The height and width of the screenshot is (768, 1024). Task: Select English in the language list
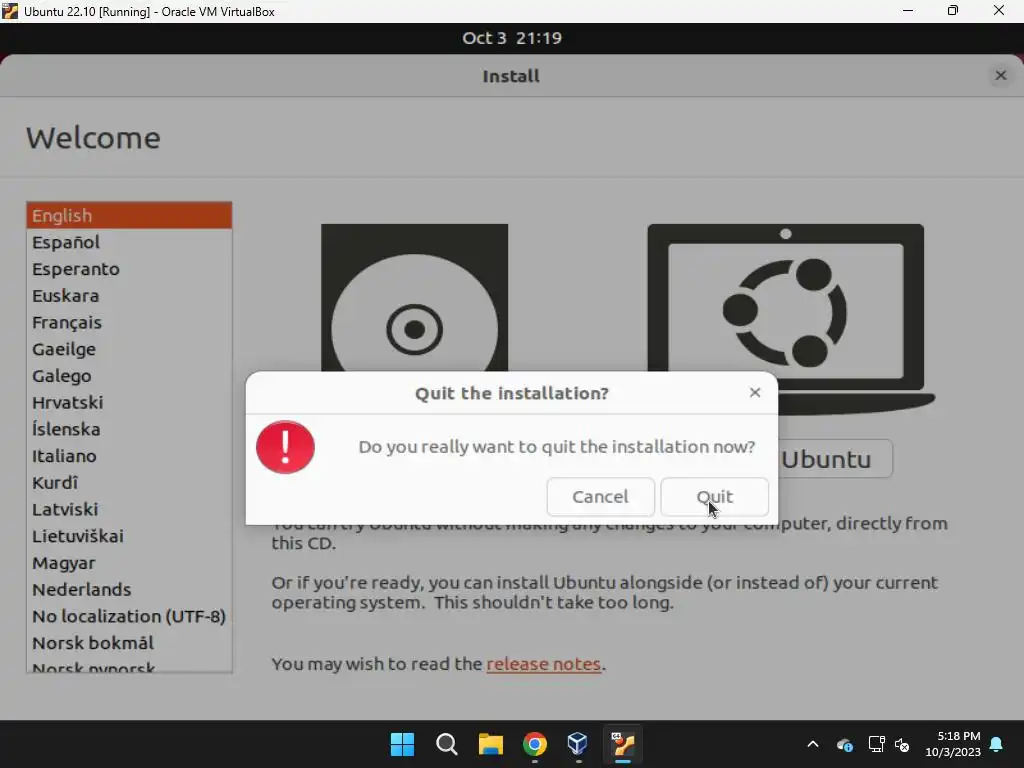[129, 216]
